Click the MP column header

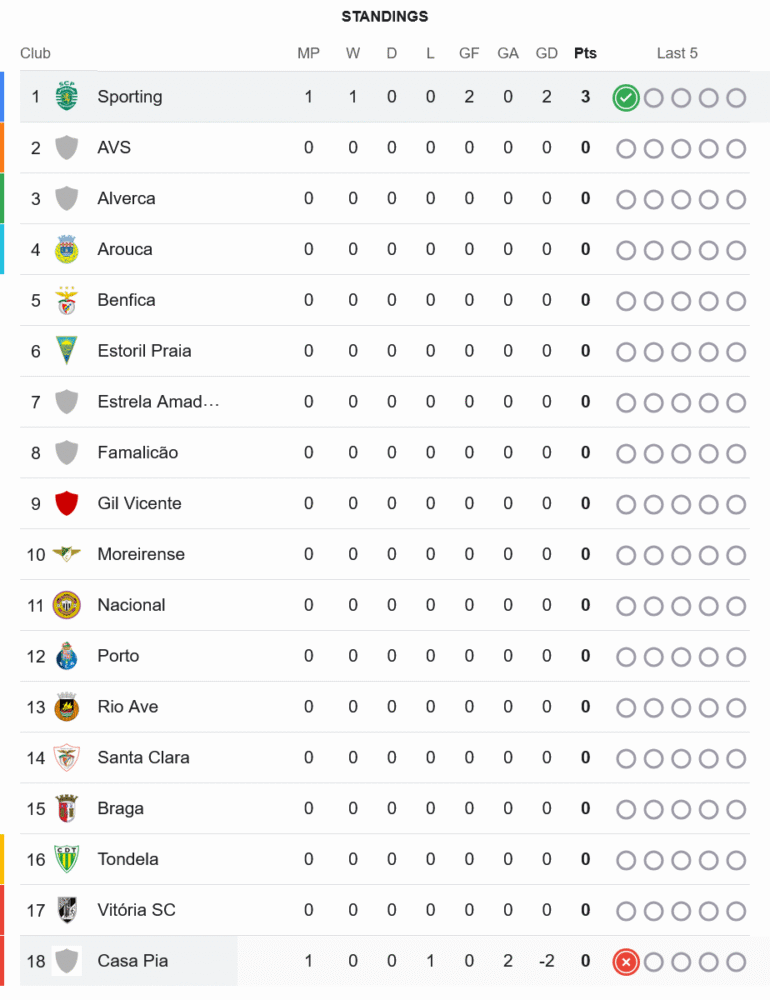coord(308,53)
